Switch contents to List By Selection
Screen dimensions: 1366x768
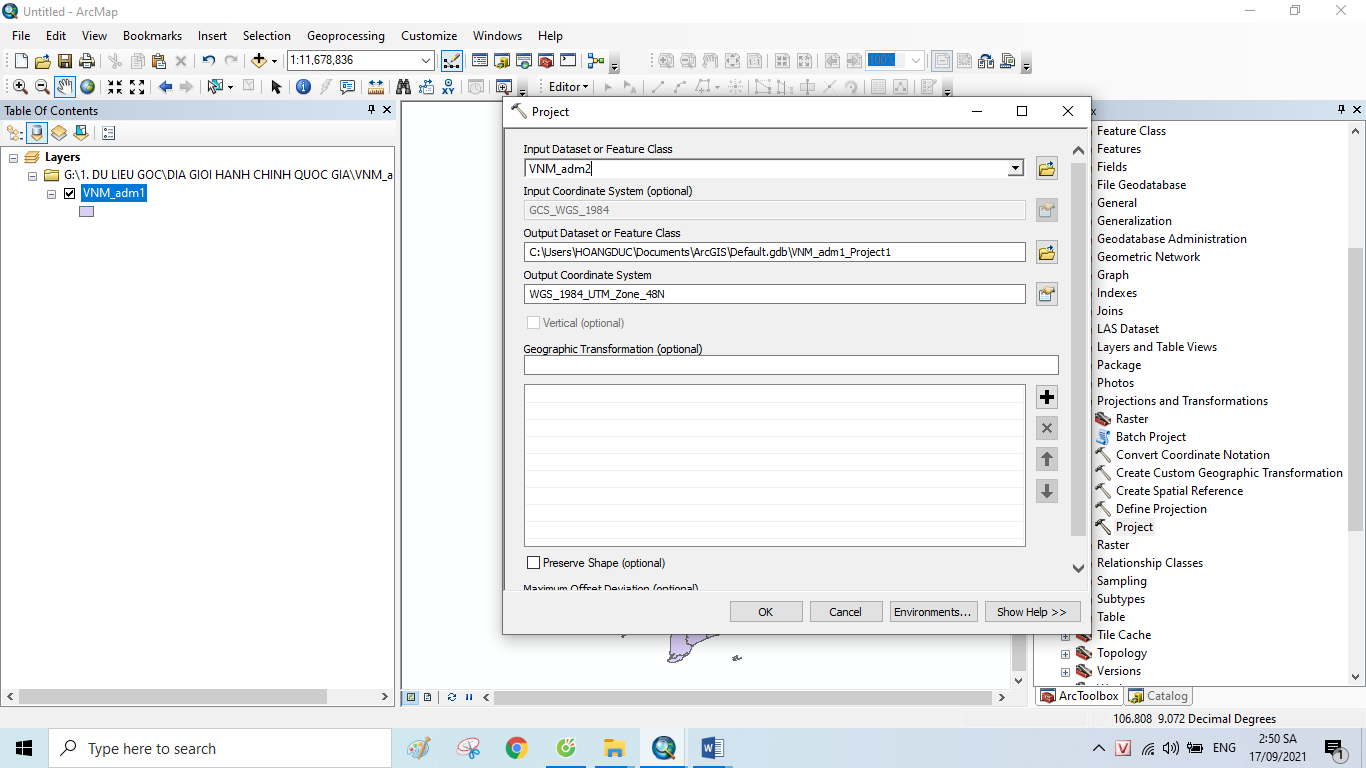81,132
